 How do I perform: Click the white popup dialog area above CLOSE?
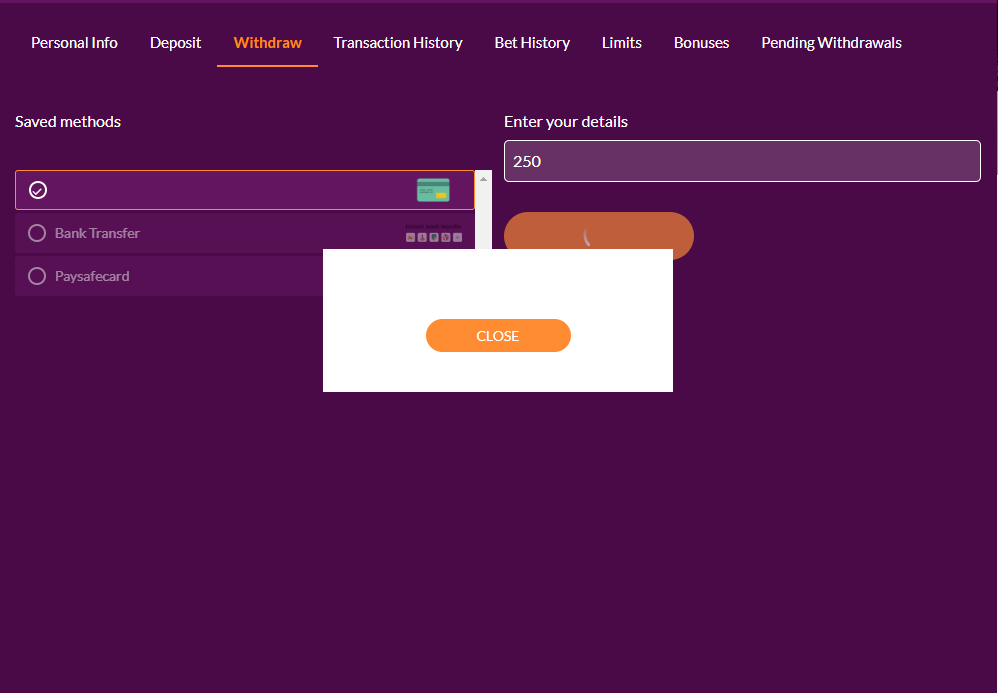pos(497,283)
